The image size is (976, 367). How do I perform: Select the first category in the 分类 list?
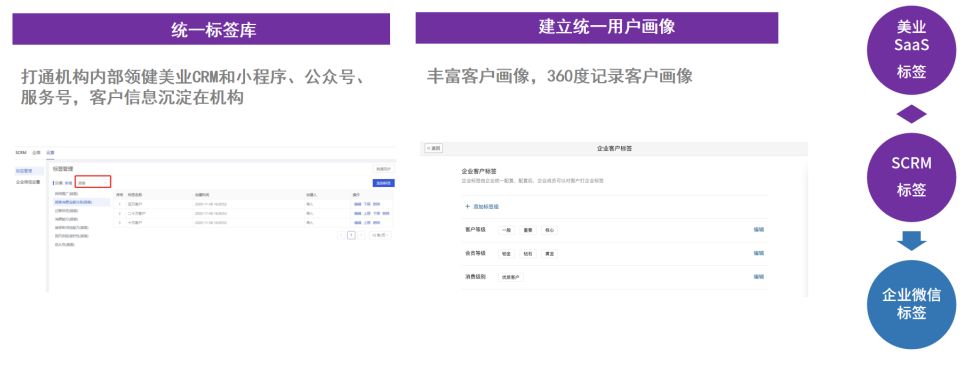point(66,193)
